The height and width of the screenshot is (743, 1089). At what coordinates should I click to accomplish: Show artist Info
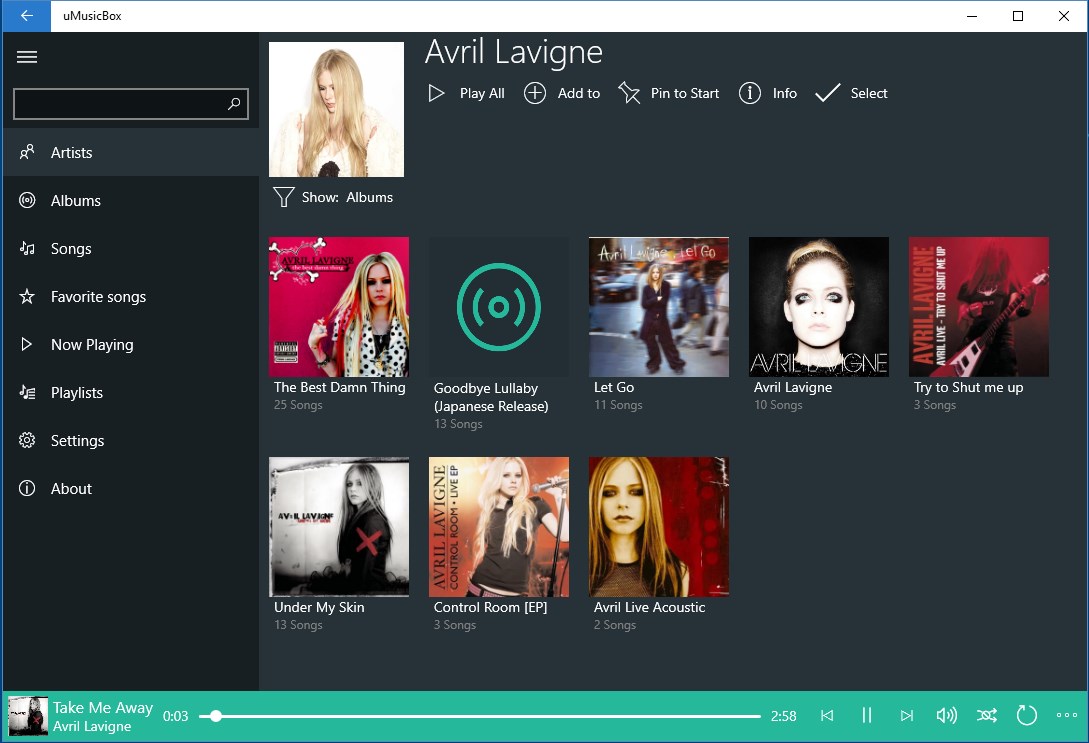767,93
